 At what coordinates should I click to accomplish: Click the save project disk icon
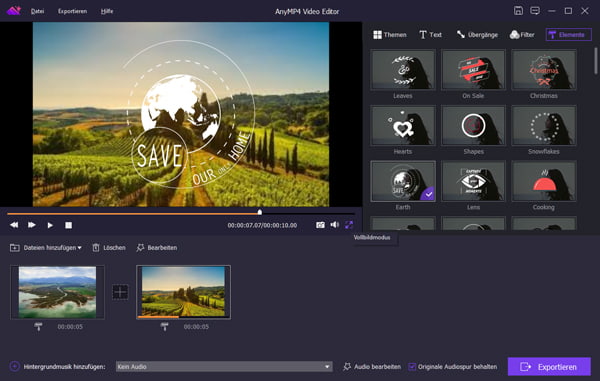coord(518,11)
